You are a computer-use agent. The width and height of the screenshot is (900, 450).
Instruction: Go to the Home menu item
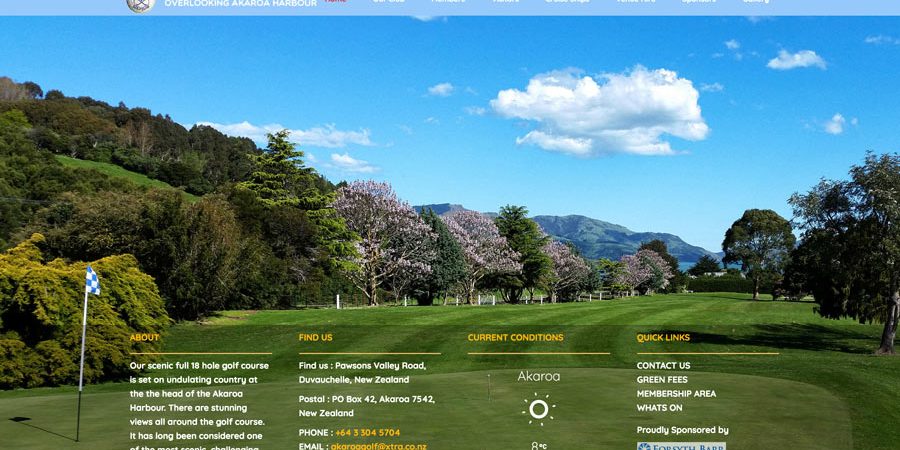[336, 2]
